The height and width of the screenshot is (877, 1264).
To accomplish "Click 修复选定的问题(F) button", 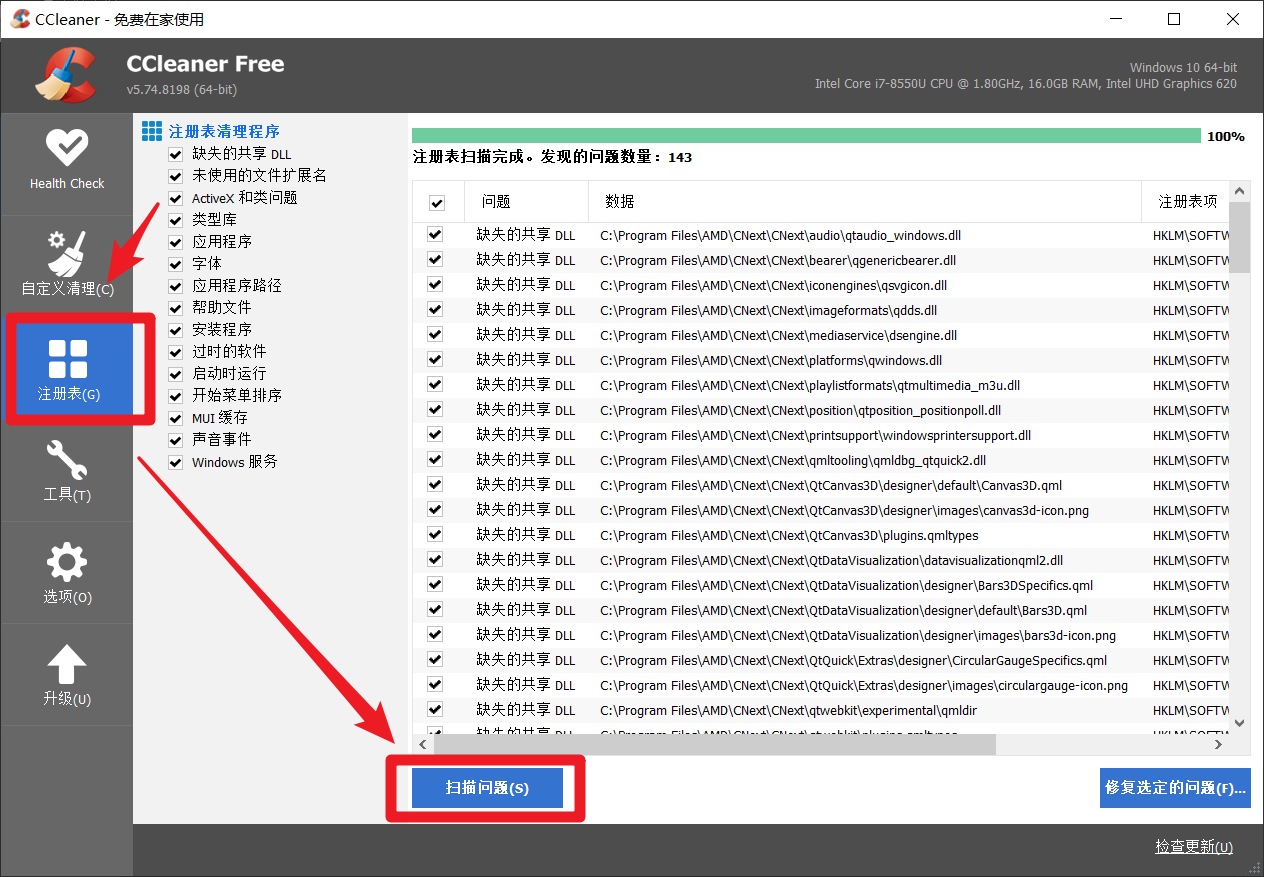I will pos(1175,788).
